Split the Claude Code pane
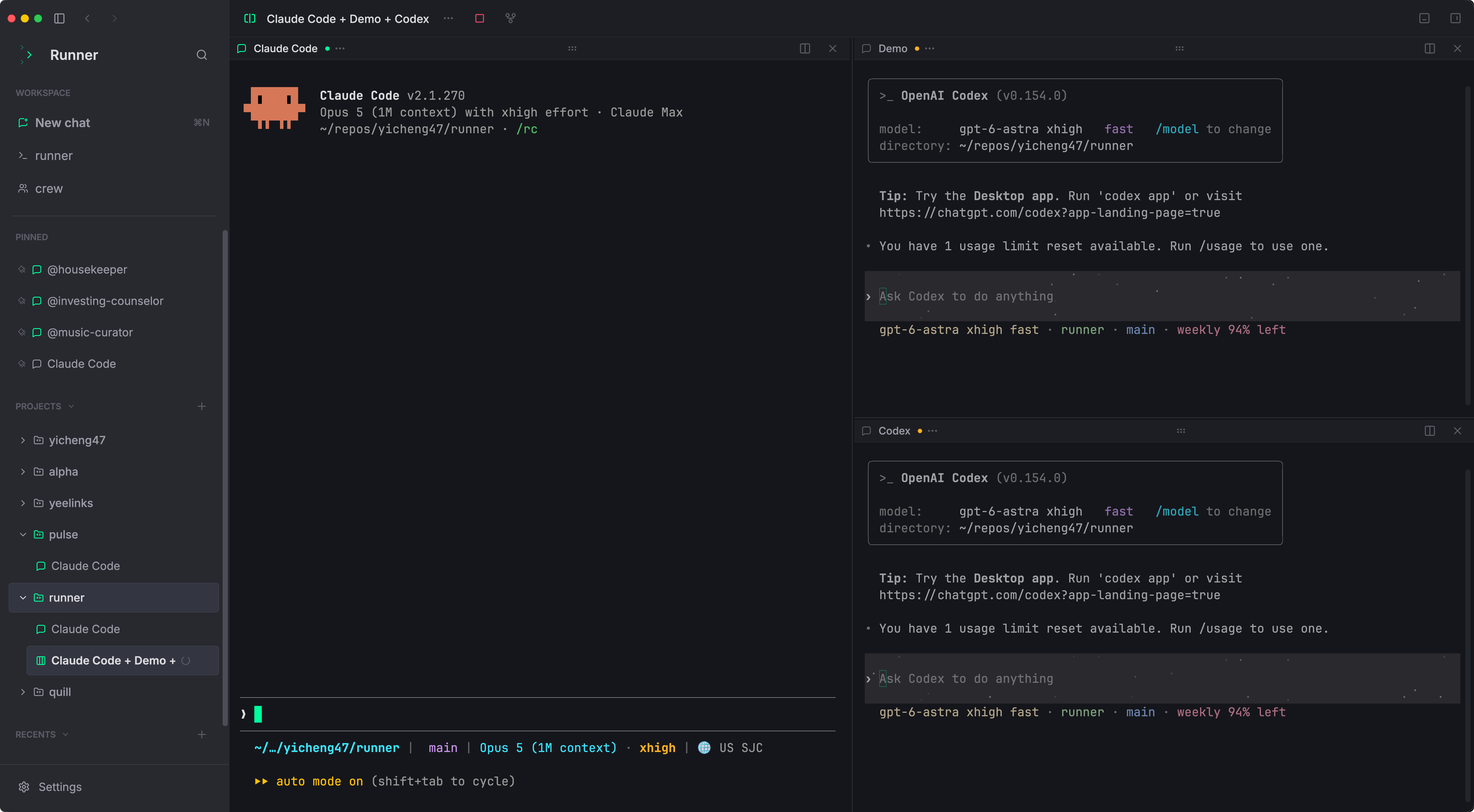The image size is (1474, 812). point(804,49)
